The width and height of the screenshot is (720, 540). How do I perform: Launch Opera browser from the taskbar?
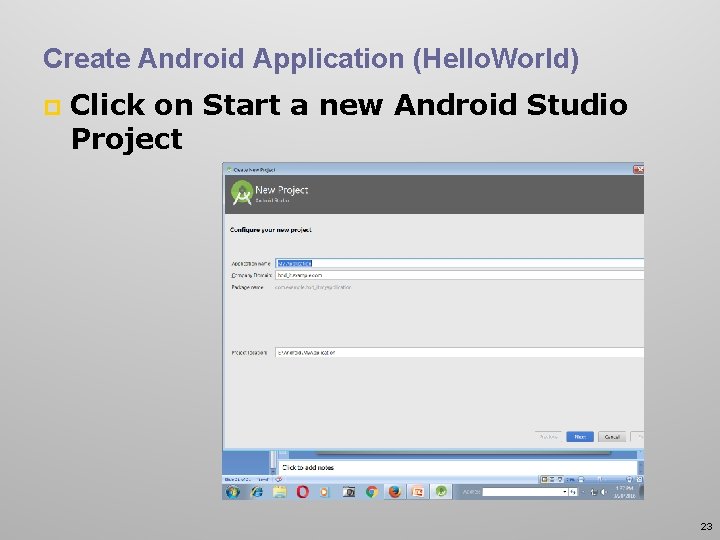click(302, 492)
